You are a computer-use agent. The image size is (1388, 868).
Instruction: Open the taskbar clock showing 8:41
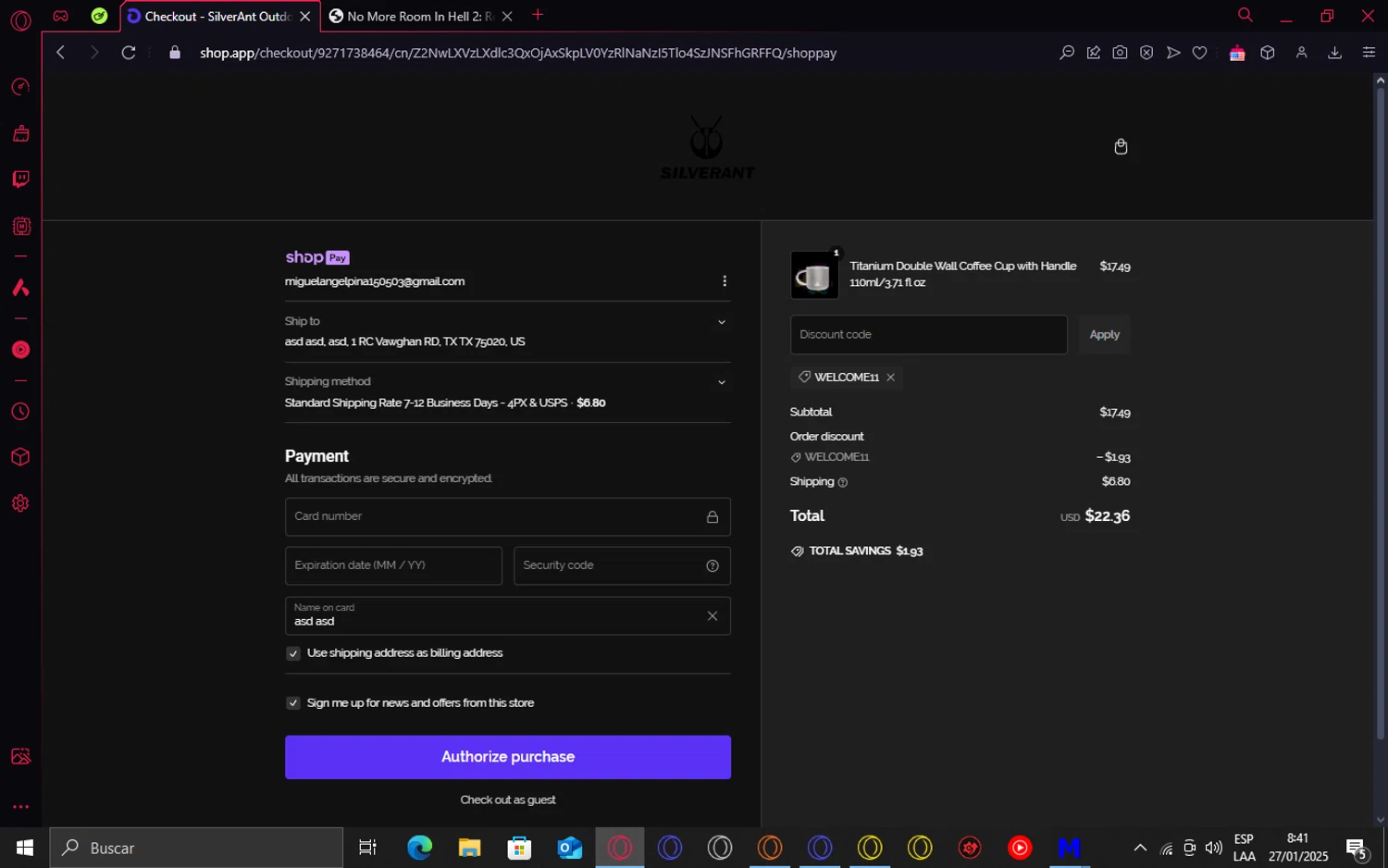tap(1298, 848)
